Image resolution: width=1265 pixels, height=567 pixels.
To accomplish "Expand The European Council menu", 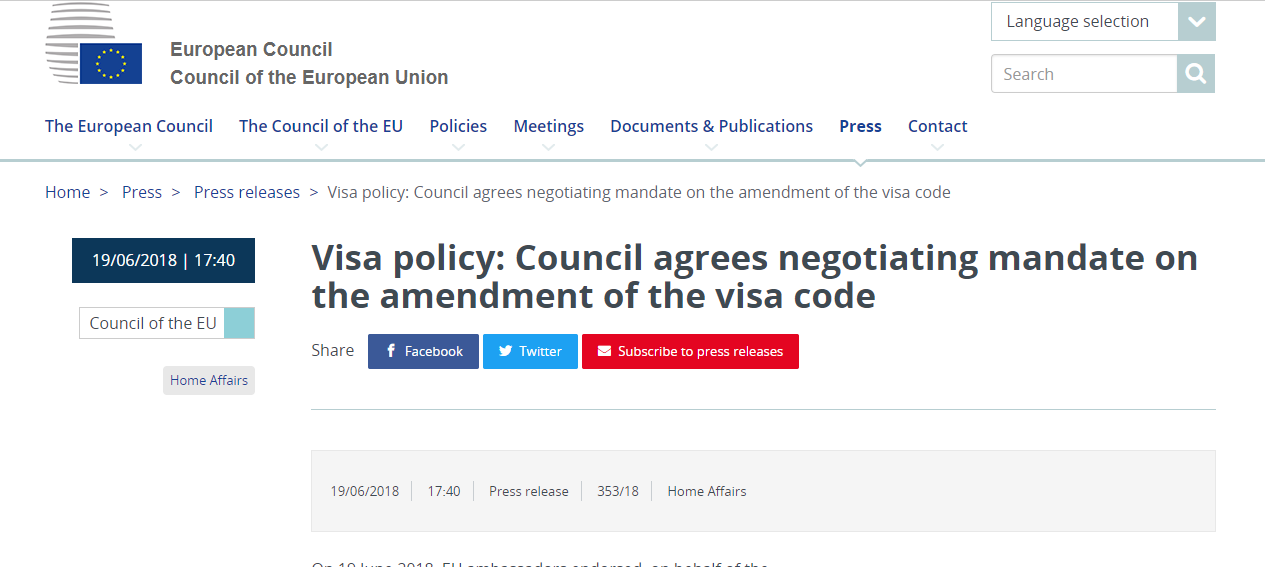I will tap(129, 126).
